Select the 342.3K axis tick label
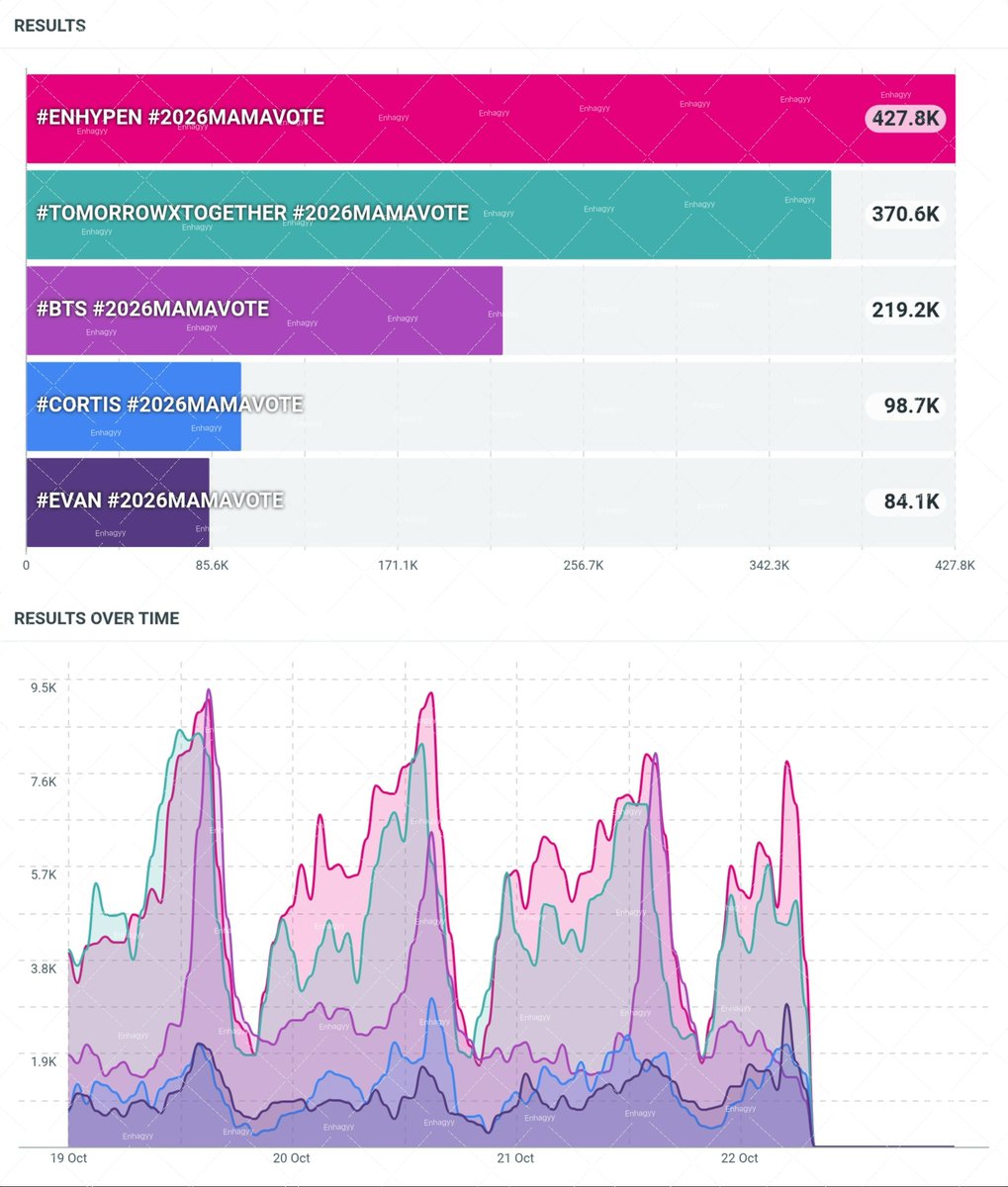Viewport: 1008px width, 1187px height. (770, 566)
